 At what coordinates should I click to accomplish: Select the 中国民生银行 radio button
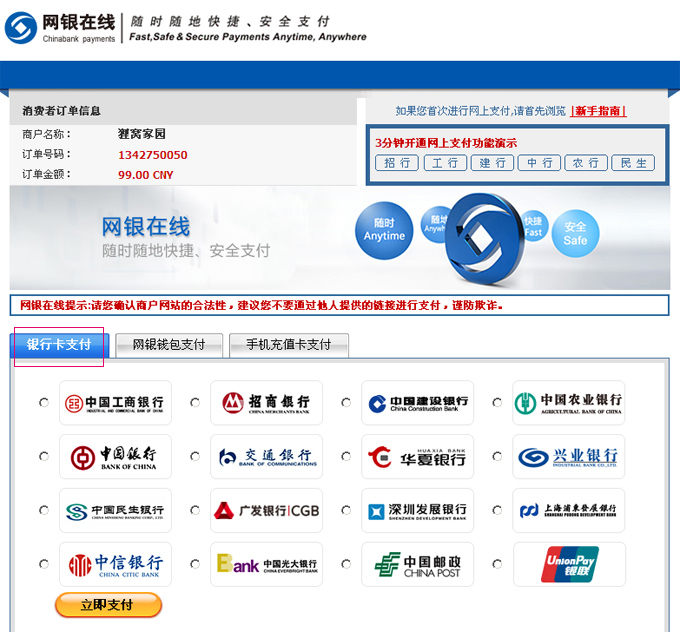pyautogui.click(x=44, y=510)
